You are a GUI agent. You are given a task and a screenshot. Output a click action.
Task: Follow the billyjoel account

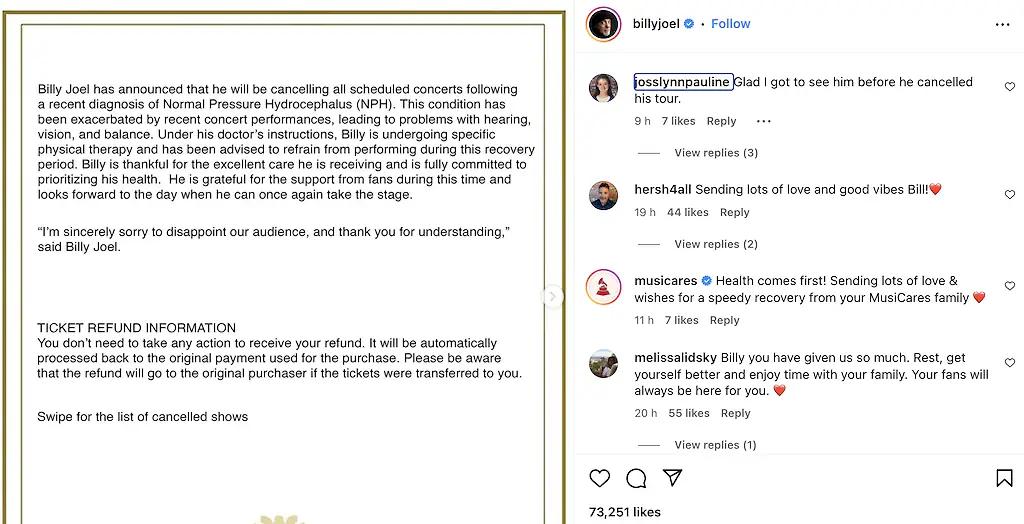[730, 24]
